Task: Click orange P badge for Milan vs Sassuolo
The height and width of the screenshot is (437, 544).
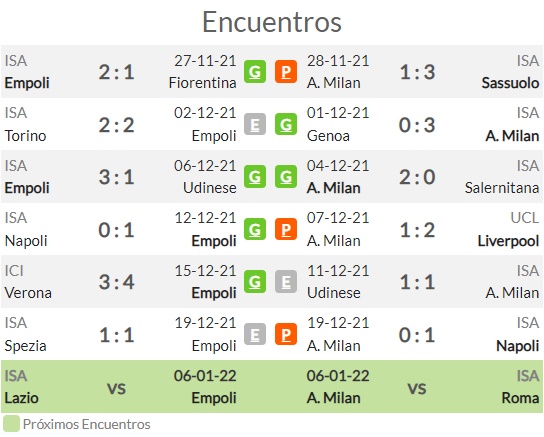Action: point(286,72)
